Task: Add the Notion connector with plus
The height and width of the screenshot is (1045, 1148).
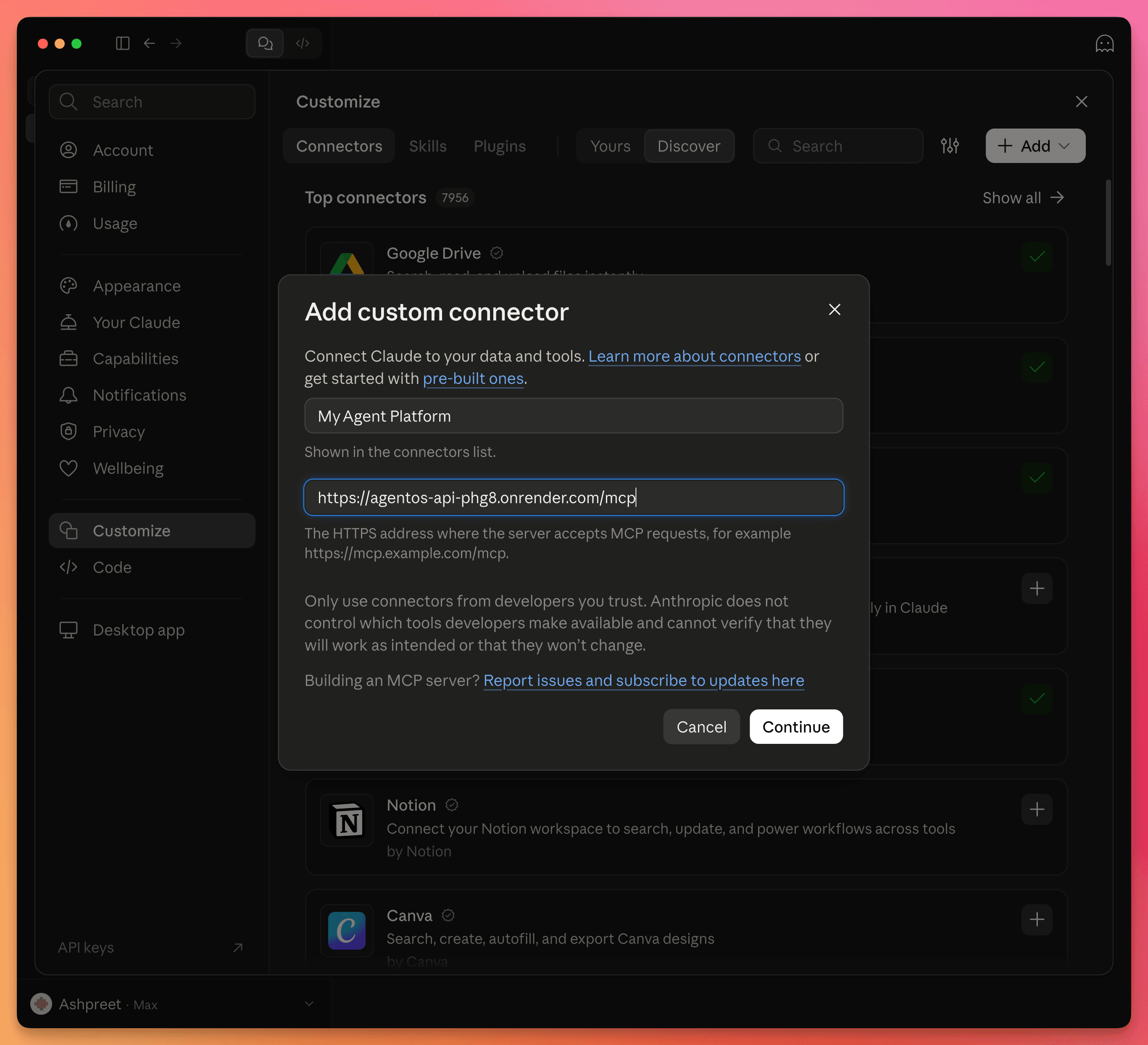Action: click(1037, 809)
